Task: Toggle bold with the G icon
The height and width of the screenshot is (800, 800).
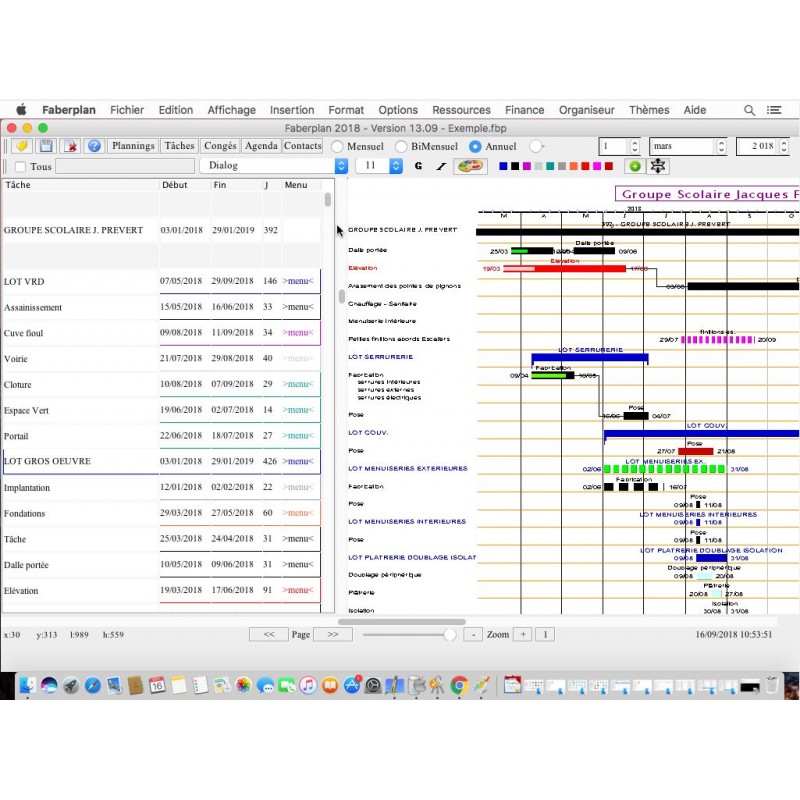Action: click(x=418, y=166)
